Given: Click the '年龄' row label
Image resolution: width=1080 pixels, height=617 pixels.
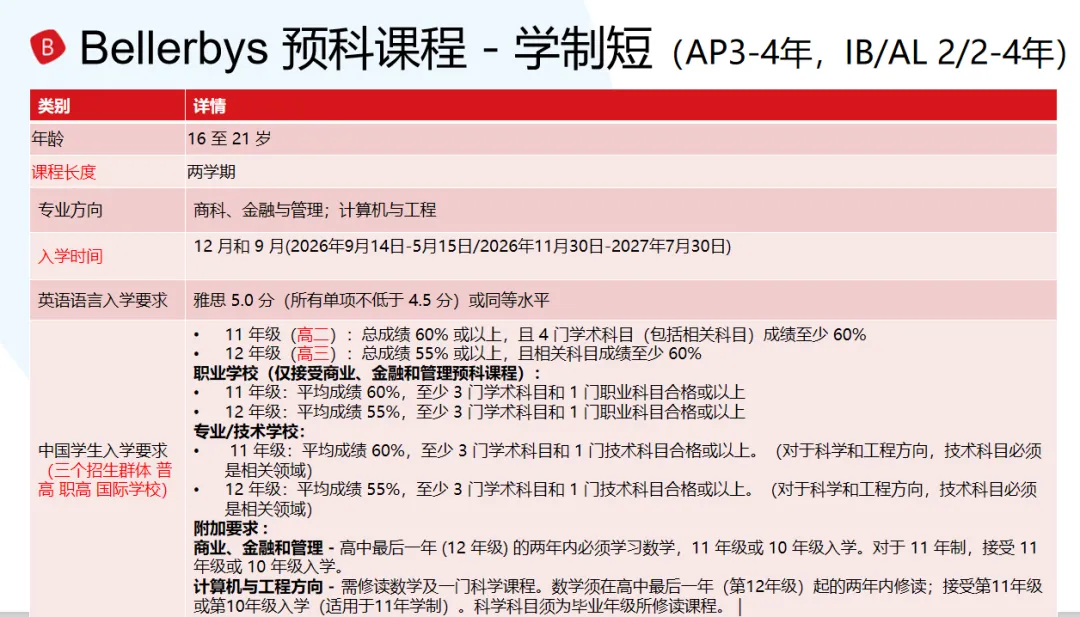Looking at the screenshot, I should [x=48, y=139].
